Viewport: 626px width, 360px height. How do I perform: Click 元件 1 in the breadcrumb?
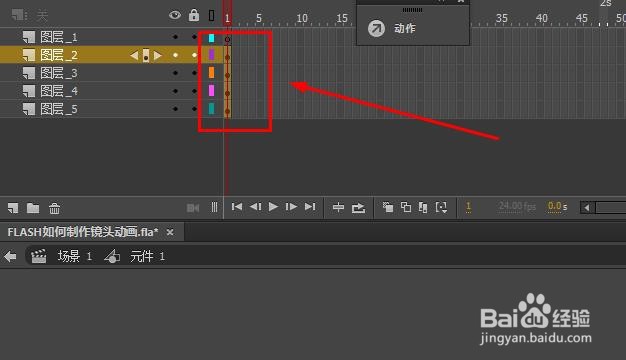point(147,256)
